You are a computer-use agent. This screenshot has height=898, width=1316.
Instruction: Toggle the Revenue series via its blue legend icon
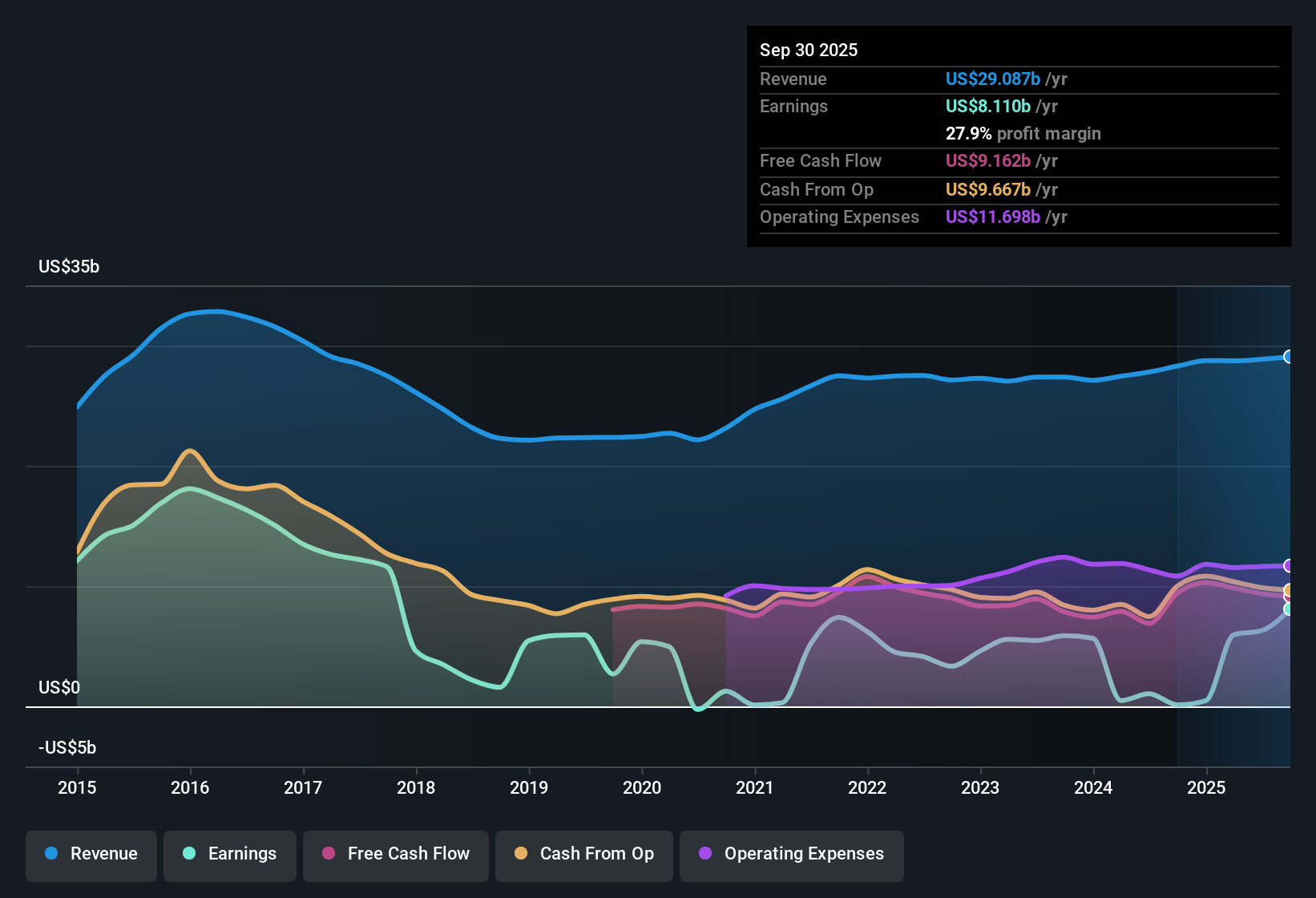pyautogui.click(x=50, y=854)
